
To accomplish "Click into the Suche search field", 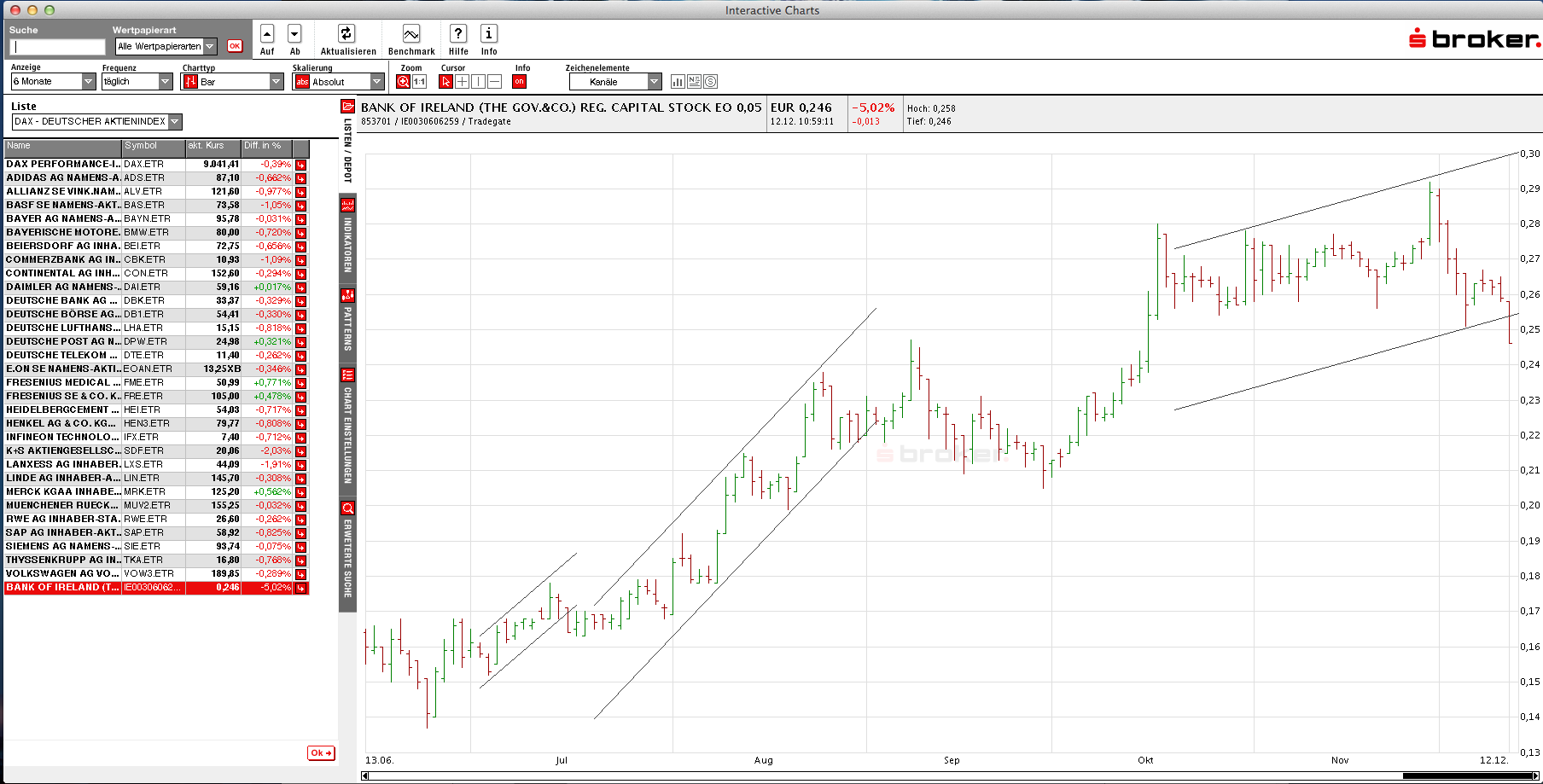I will pyautogui.click(x=57, y=47).
